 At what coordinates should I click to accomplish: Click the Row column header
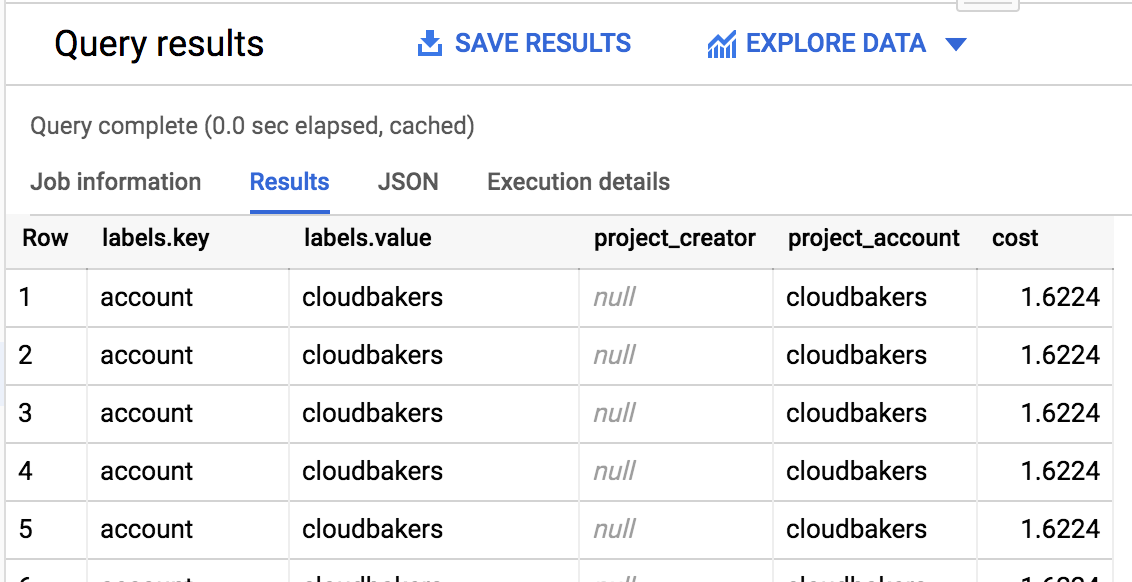pyautogui.click(x=45, y=238)
